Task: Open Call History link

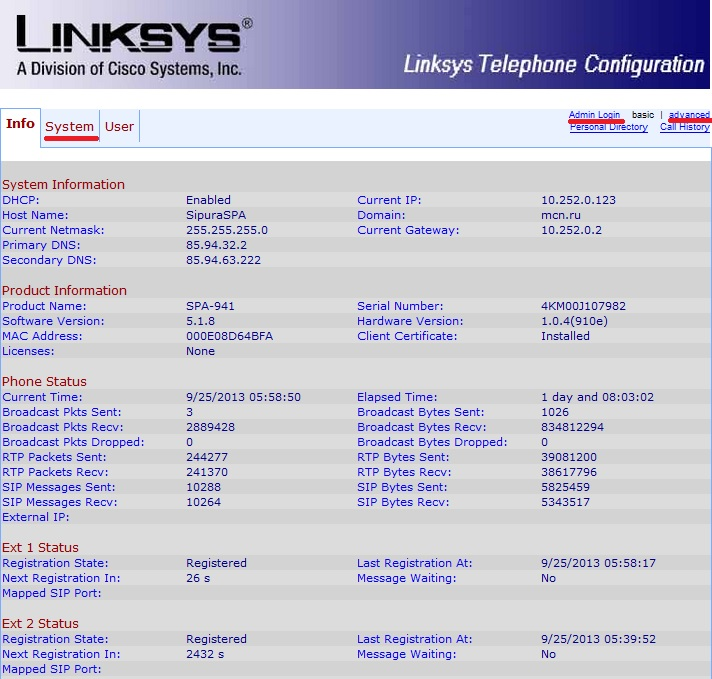Action: 684,127
